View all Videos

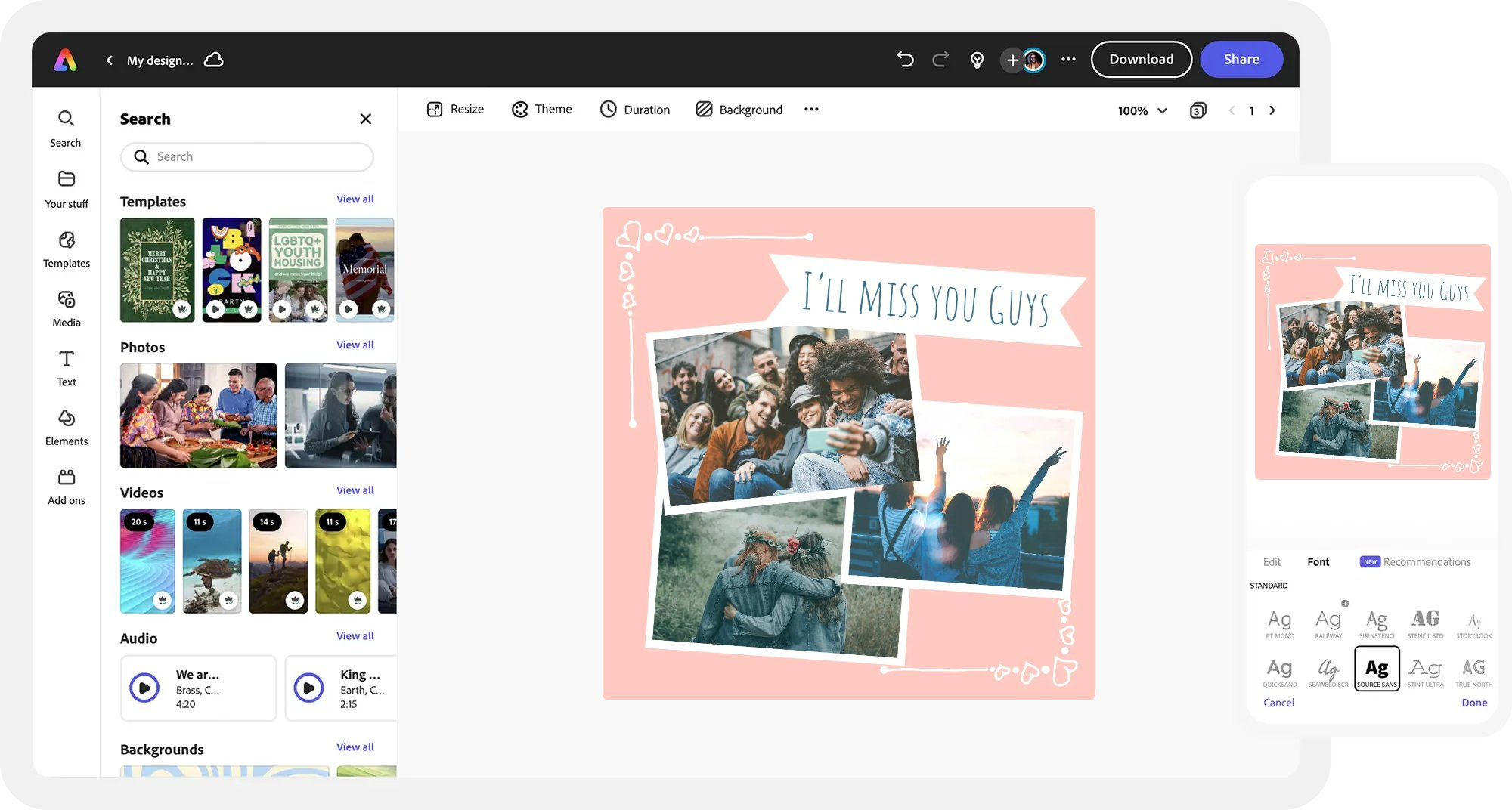[355, 490]
